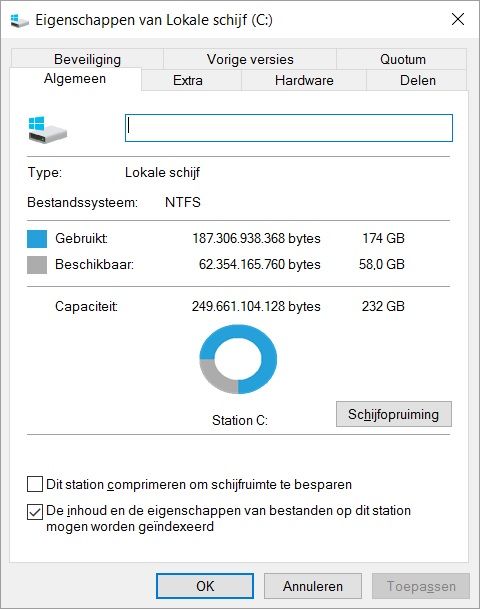Click the Annuleren button

313,586
